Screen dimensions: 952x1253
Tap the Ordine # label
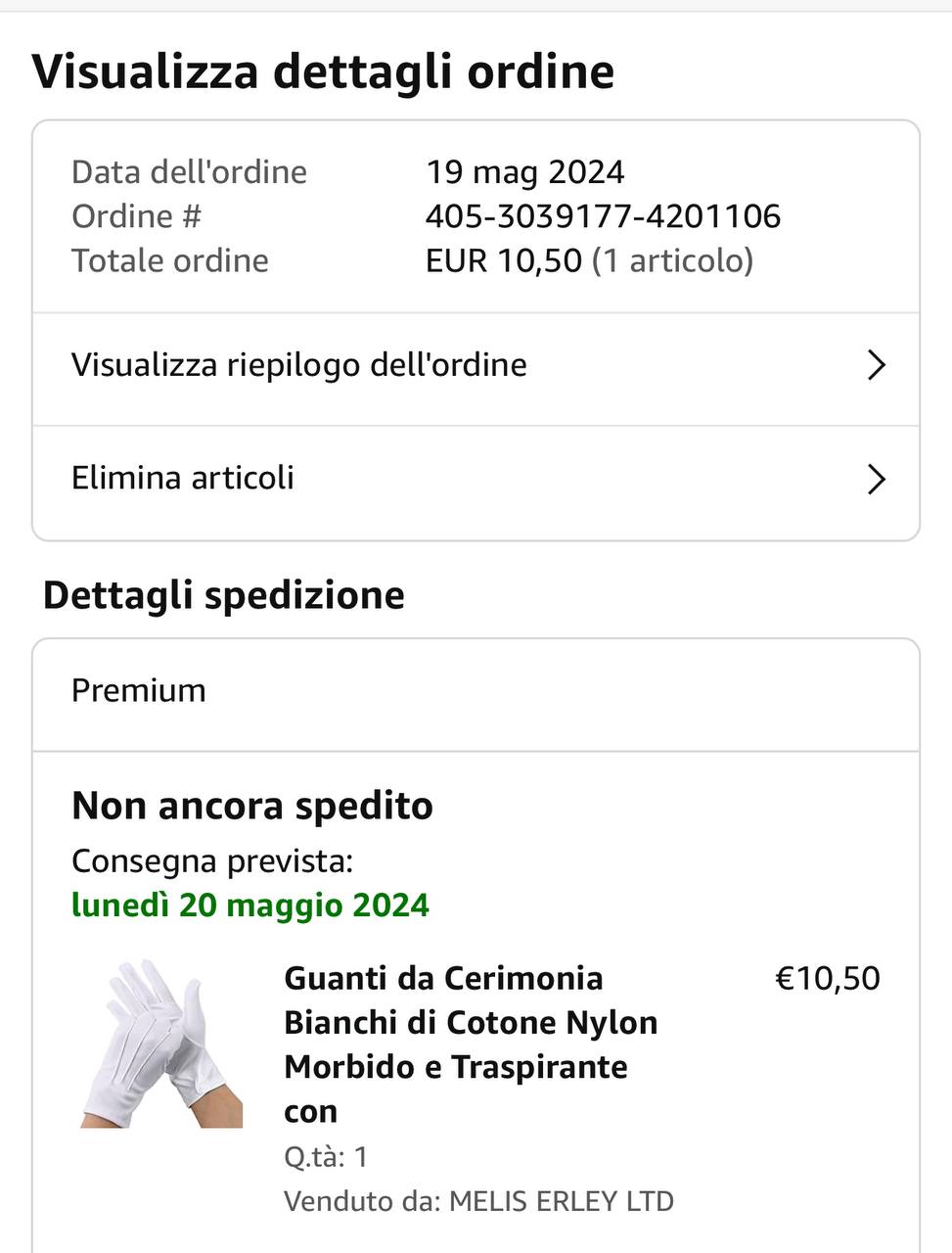tap(136, 216)
